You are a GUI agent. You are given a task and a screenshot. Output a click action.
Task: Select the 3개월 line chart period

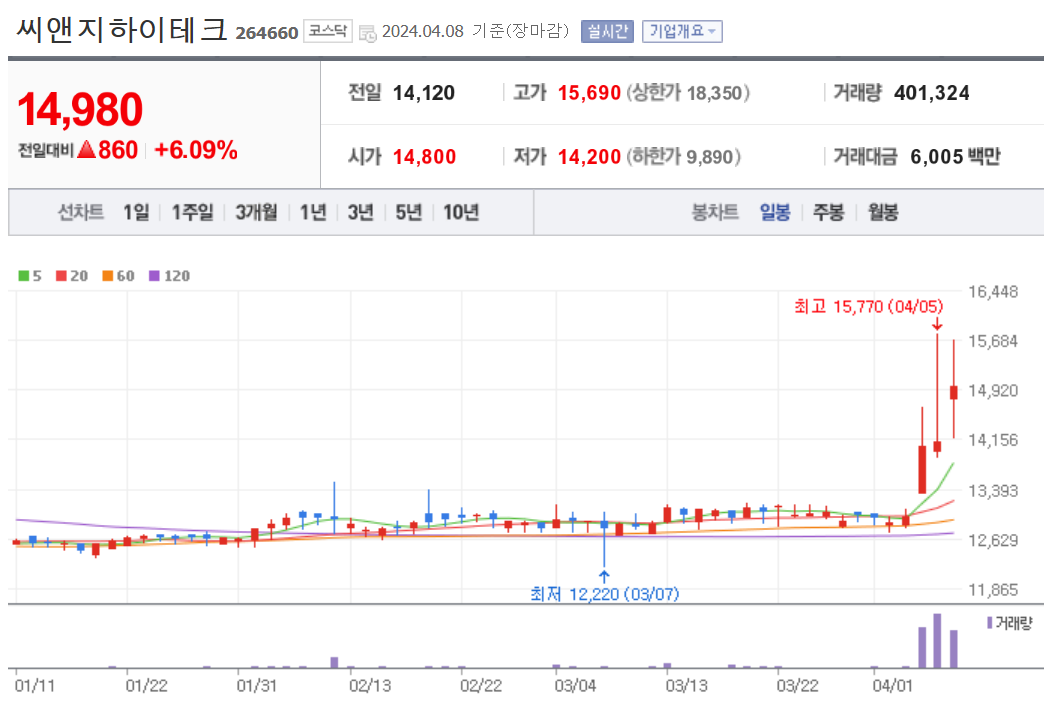point(256,212)
